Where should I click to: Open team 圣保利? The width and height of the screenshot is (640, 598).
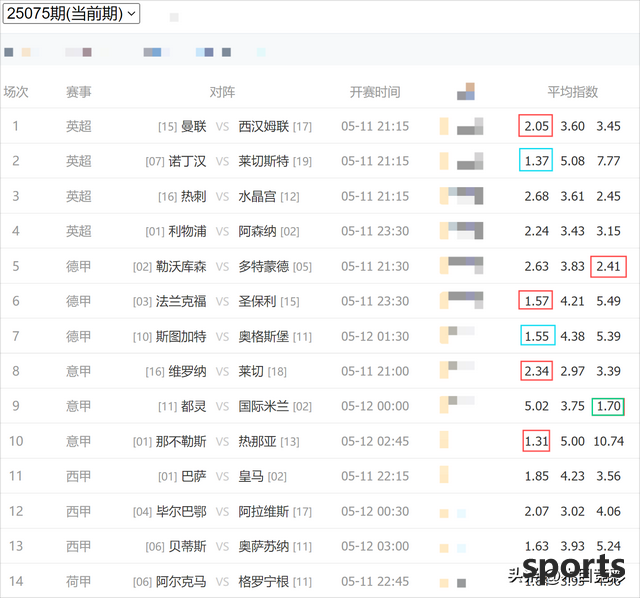point(258,301)
